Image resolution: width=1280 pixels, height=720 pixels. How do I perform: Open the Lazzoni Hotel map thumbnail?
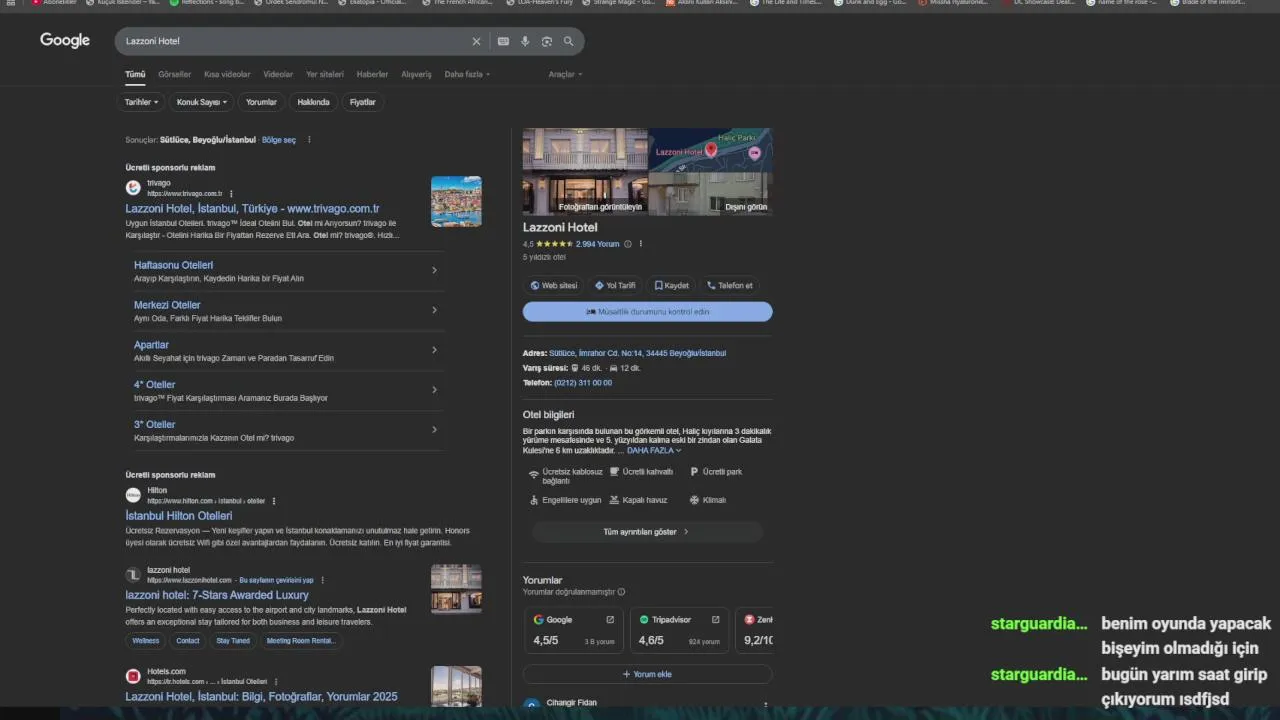coord(710,149)
